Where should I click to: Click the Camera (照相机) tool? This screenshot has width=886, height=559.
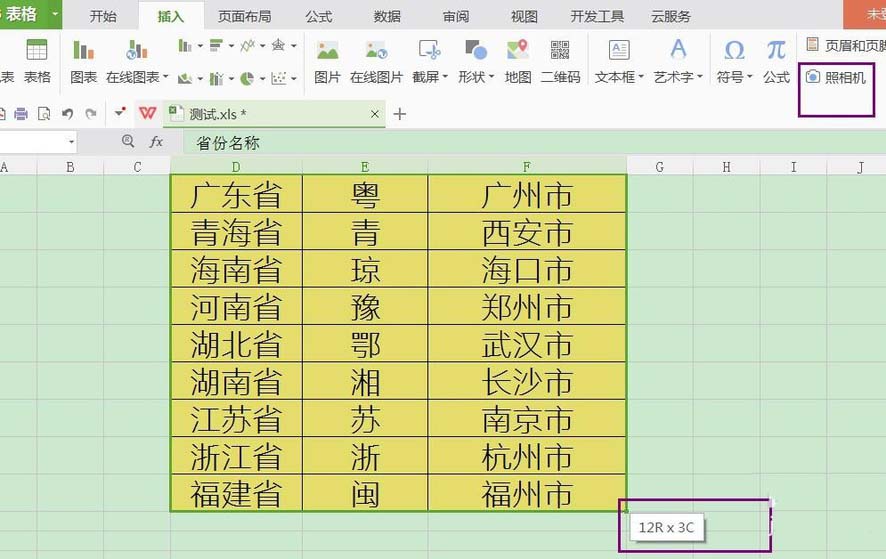836,77
